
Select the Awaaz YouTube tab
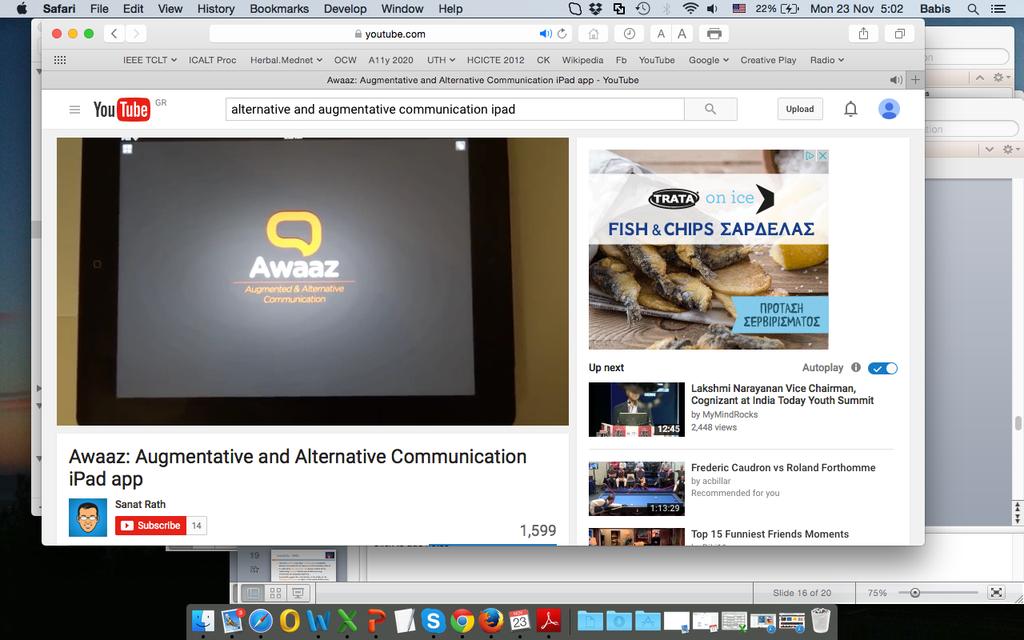pos(483,80)
